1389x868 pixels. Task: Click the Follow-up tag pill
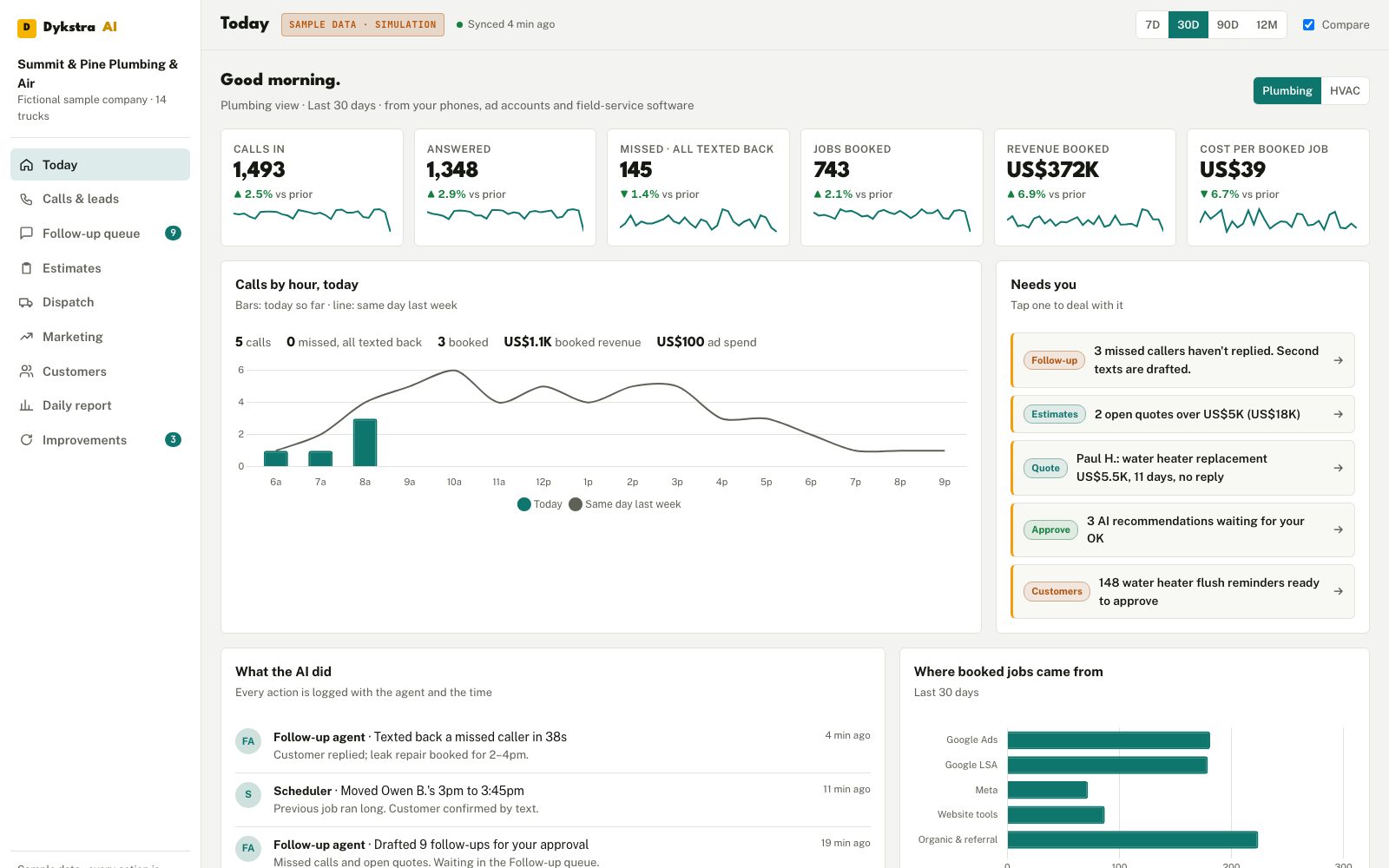[x=1054, y=360]
